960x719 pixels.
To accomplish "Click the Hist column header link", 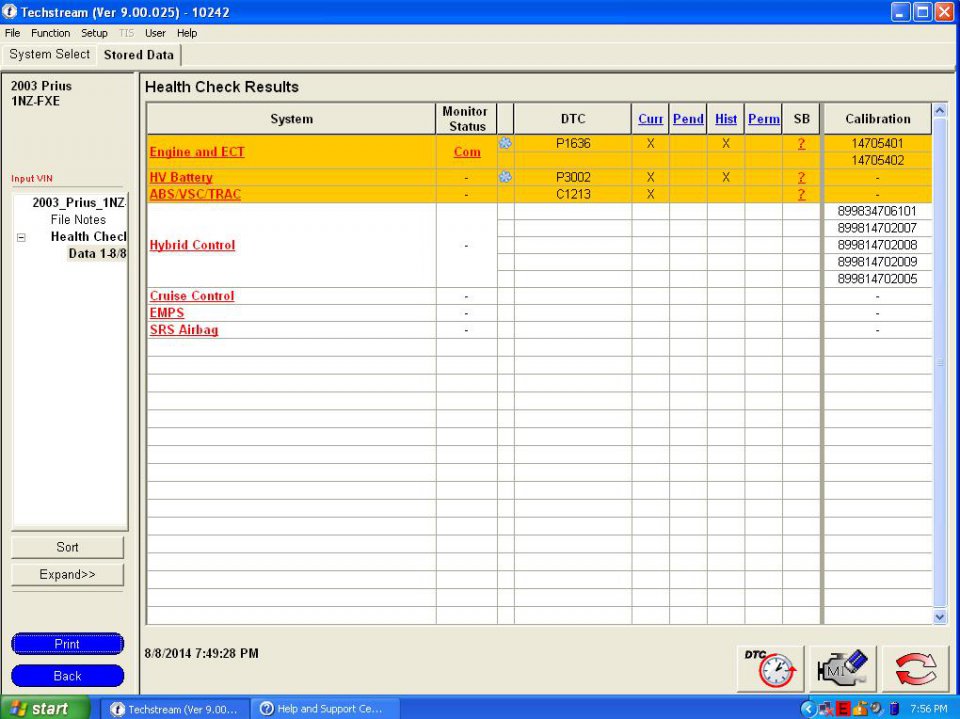I will coord(726,119).
